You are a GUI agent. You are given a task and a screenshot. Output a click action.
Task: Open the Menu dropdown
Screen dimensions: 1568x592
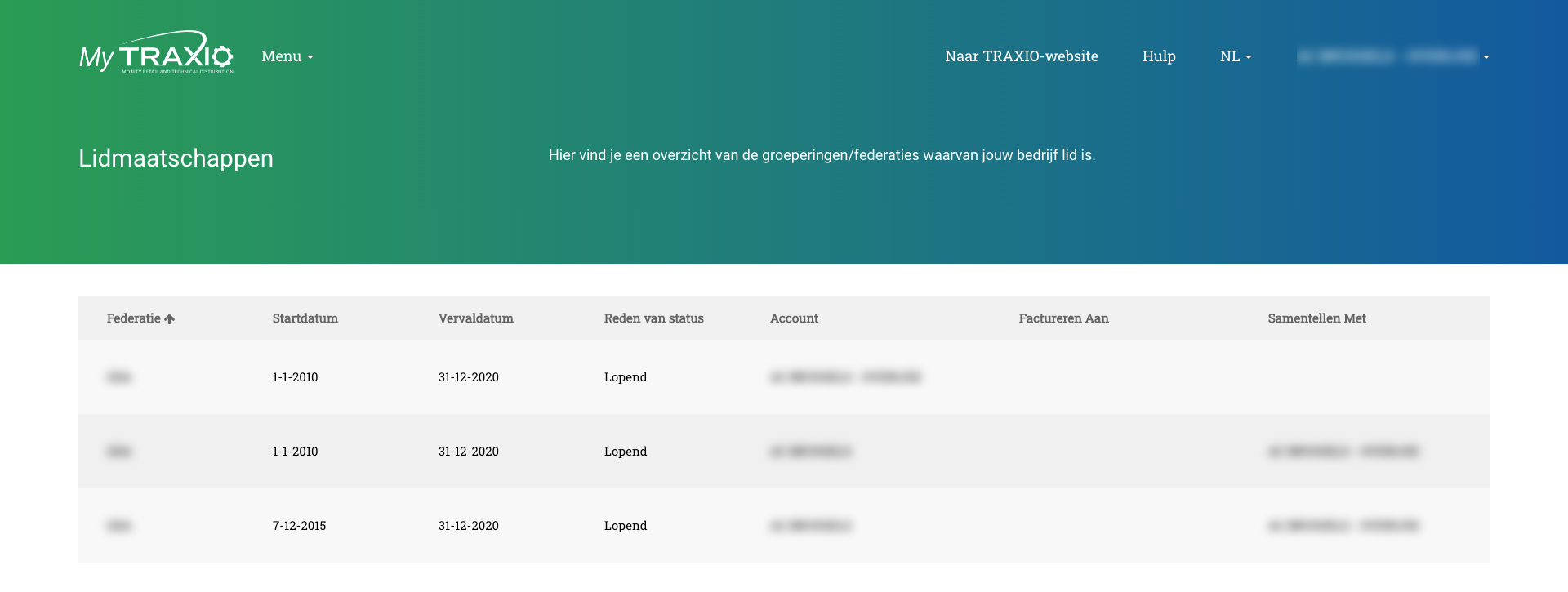coord(287,56)
